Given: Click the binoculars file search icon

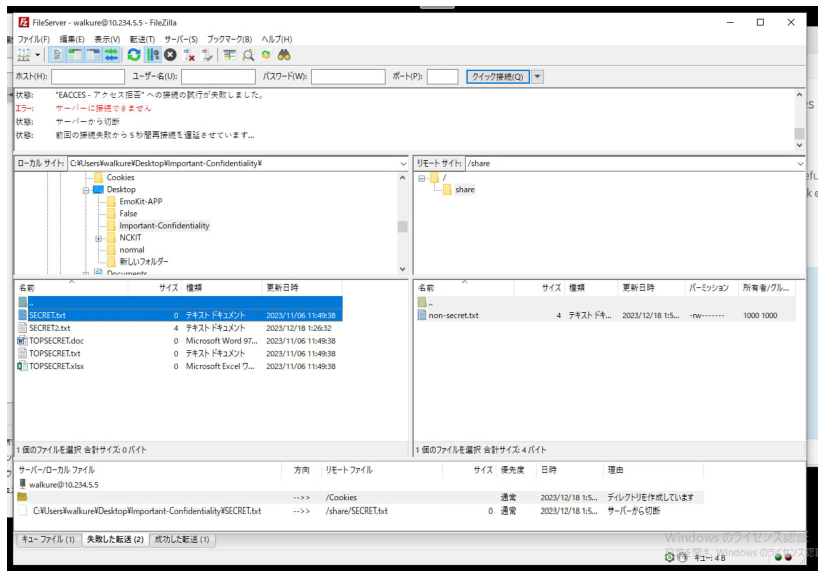Looking at the screenshot, I should (284, 55).
